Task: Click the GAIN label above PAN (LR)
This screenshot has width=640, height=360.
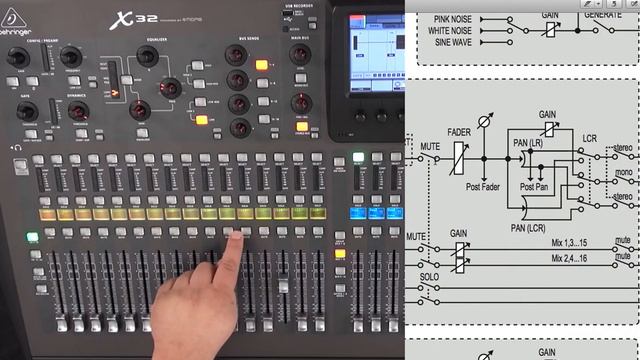Action: pyautogui.click(x=547, y=115)
